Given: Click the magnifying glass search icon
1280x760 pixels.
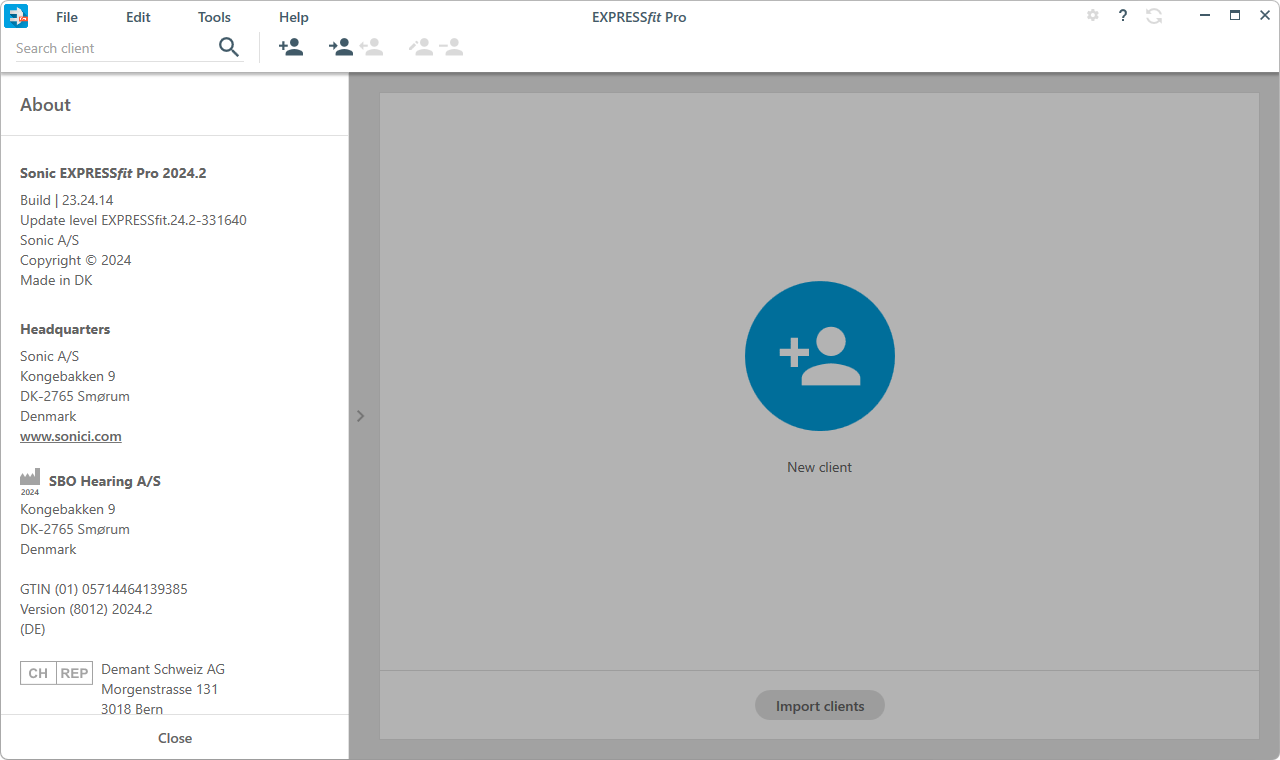Looking at the screenshot, I should point(229,47).
